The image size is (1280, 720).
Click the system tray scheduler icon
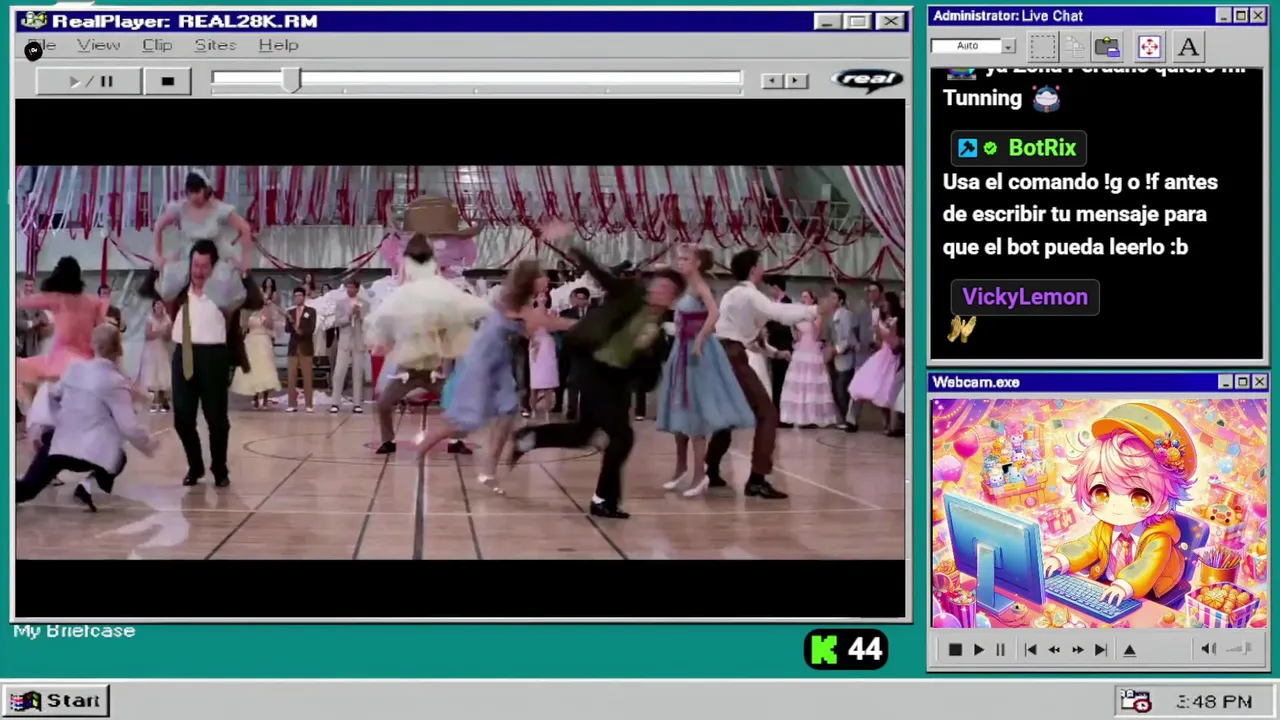[1135, 701]
